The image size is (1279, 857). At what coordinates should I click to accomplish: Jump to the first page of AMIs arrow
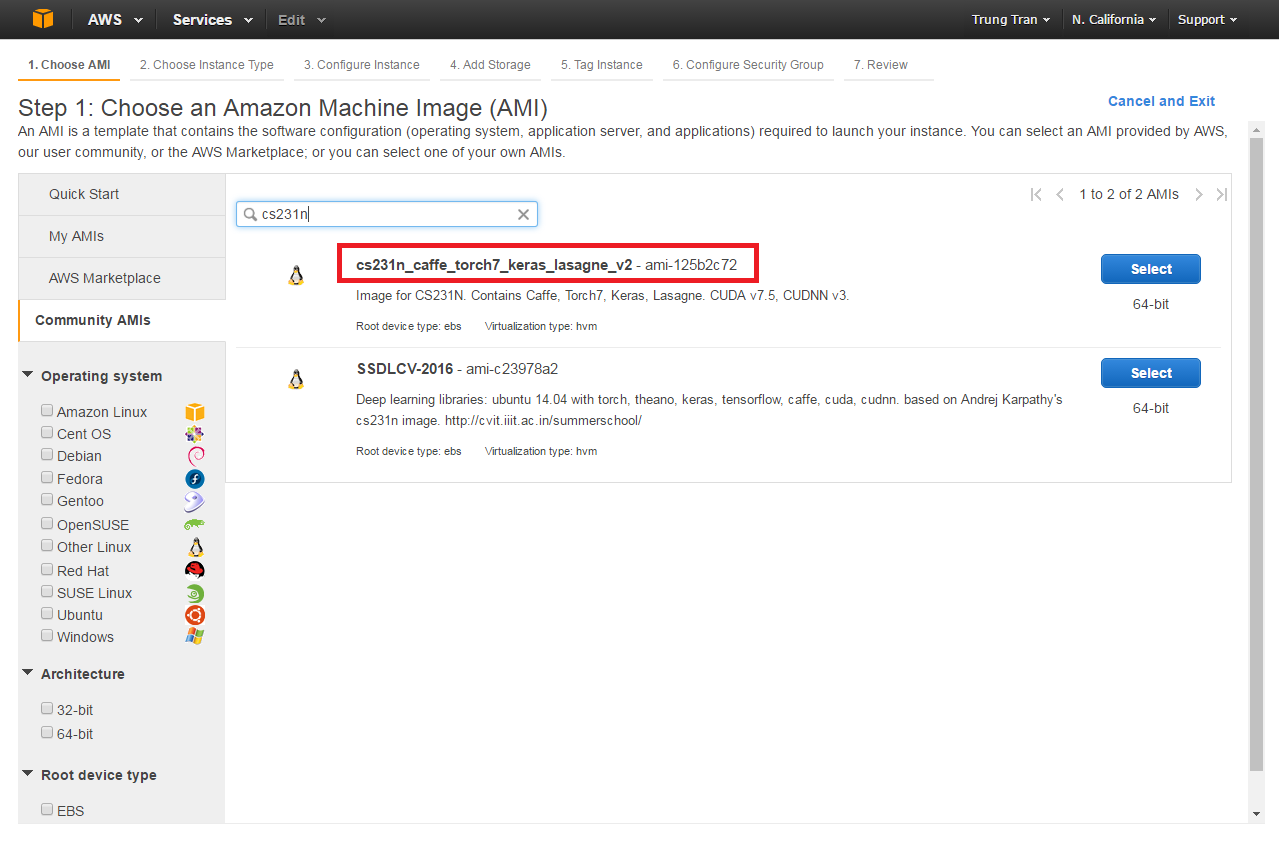coord(1036,194)
